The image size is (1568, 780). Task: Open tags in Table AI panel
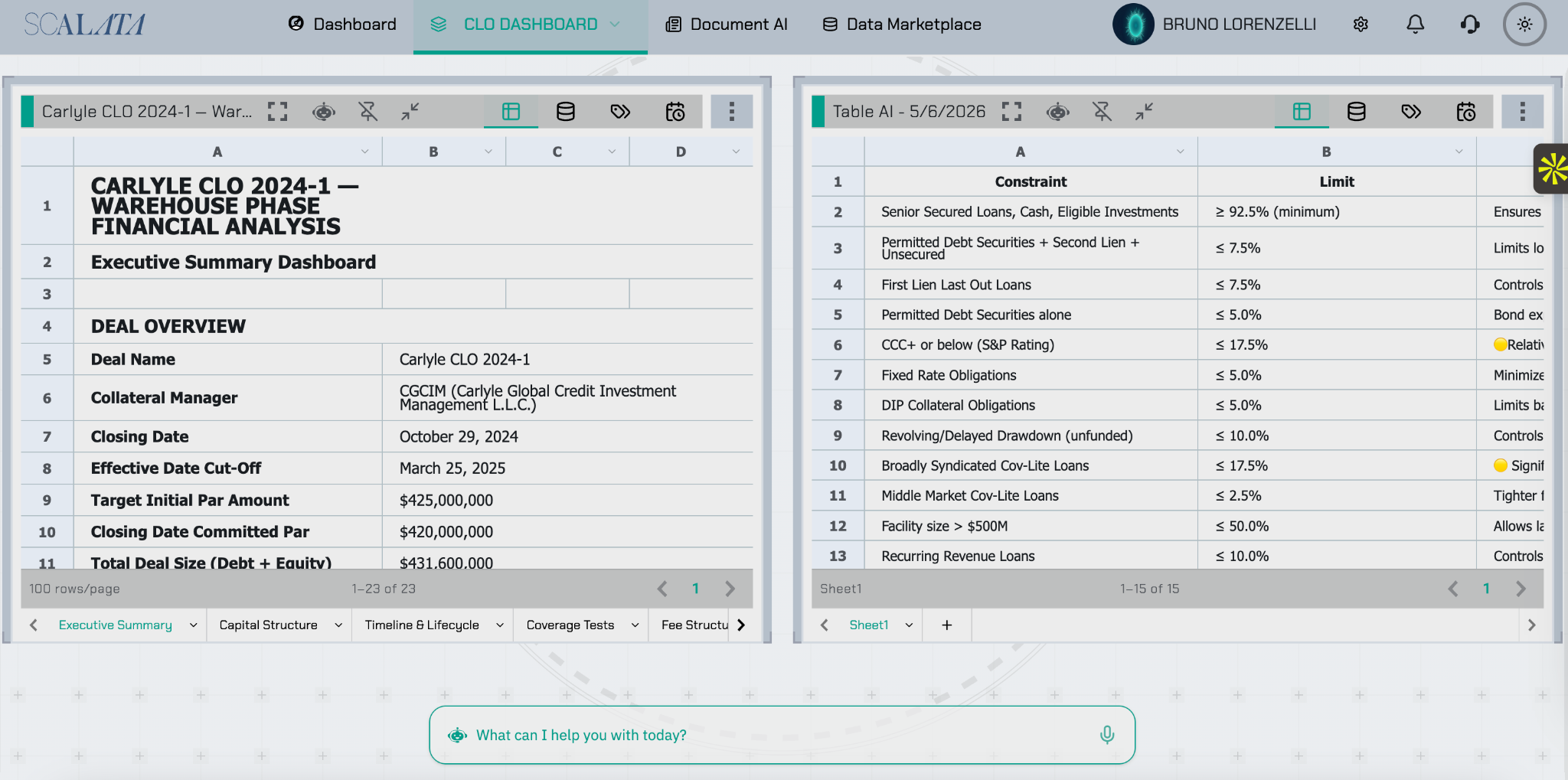[1411, 112]
